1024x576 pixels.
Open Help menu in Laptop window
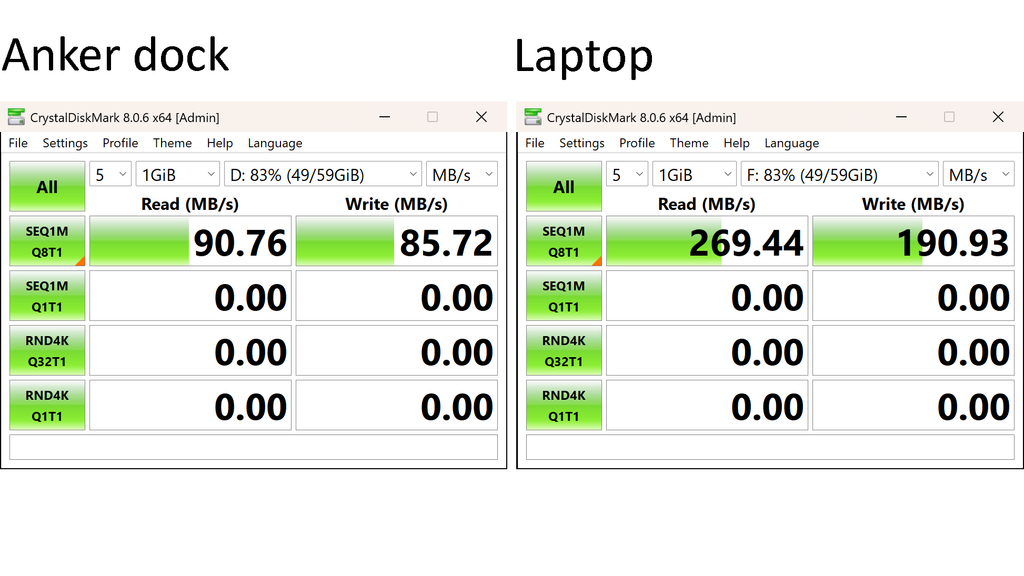(737, 143)
